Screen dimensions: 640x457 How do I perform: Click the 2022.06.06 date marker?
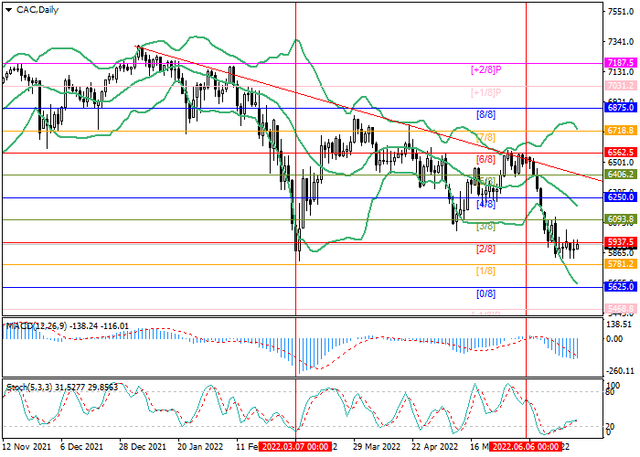(526, 449)
